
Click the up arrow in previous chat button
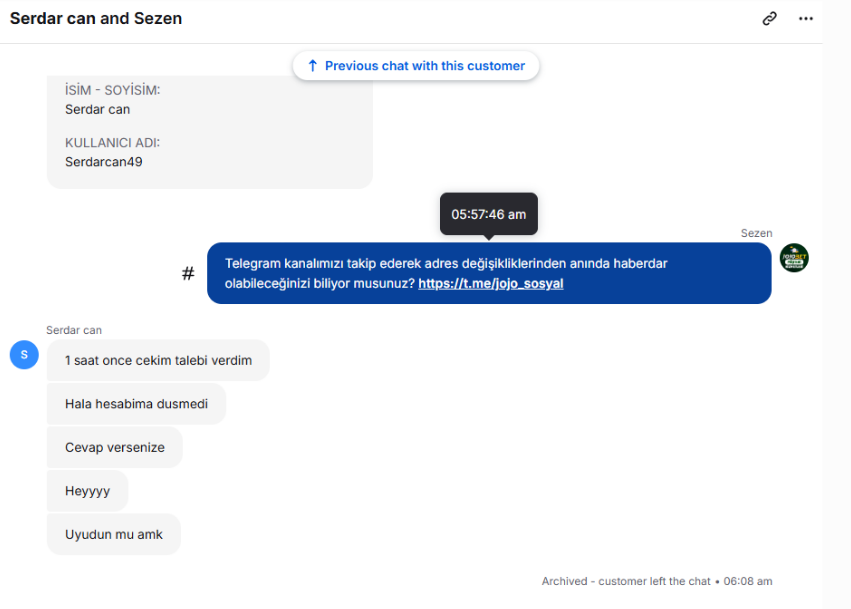point(312,66)
